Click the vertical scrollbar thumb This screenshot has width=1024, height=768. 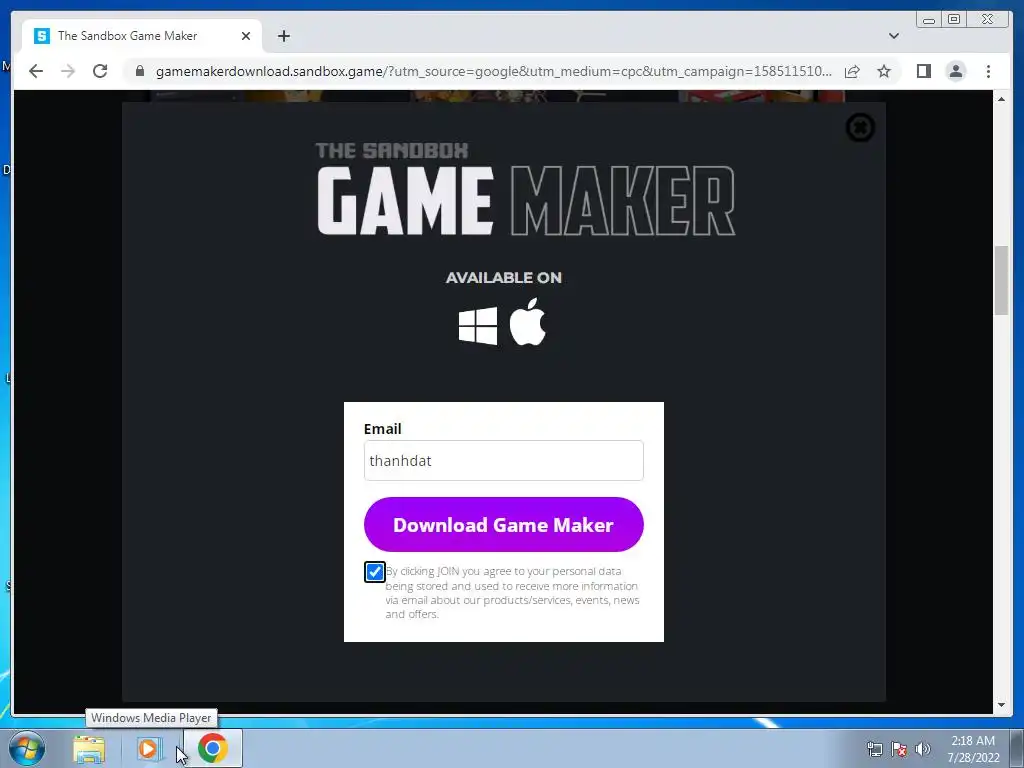coord(1001,281)
